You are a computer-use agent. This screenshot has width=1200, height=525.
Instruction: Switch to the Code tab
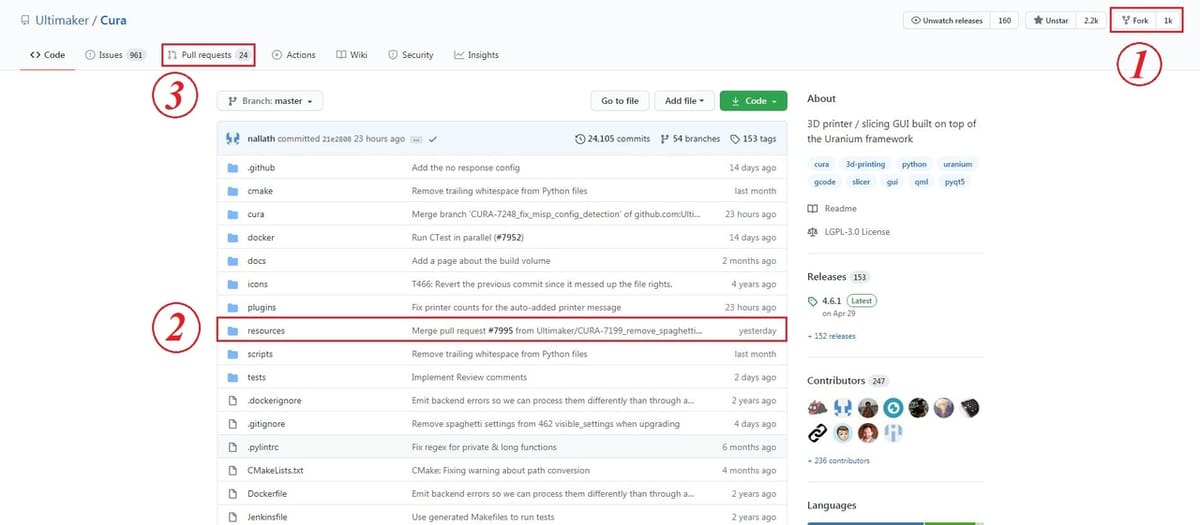(47, 55)
